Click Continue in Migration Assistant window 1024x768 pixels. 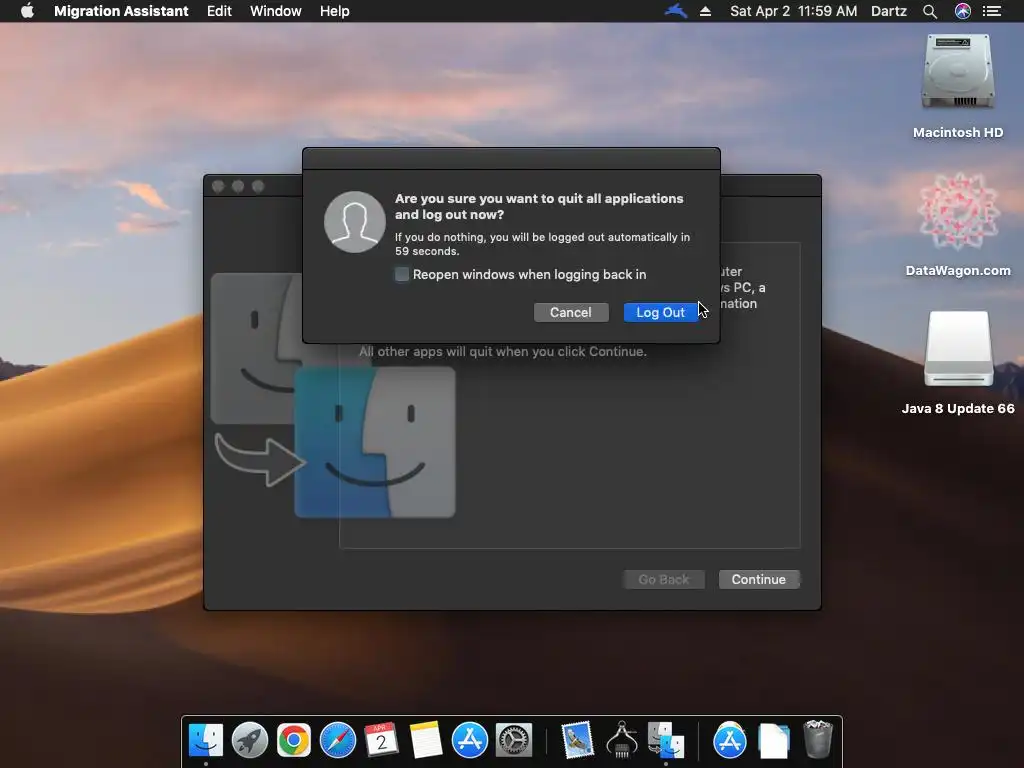[759, 579]
